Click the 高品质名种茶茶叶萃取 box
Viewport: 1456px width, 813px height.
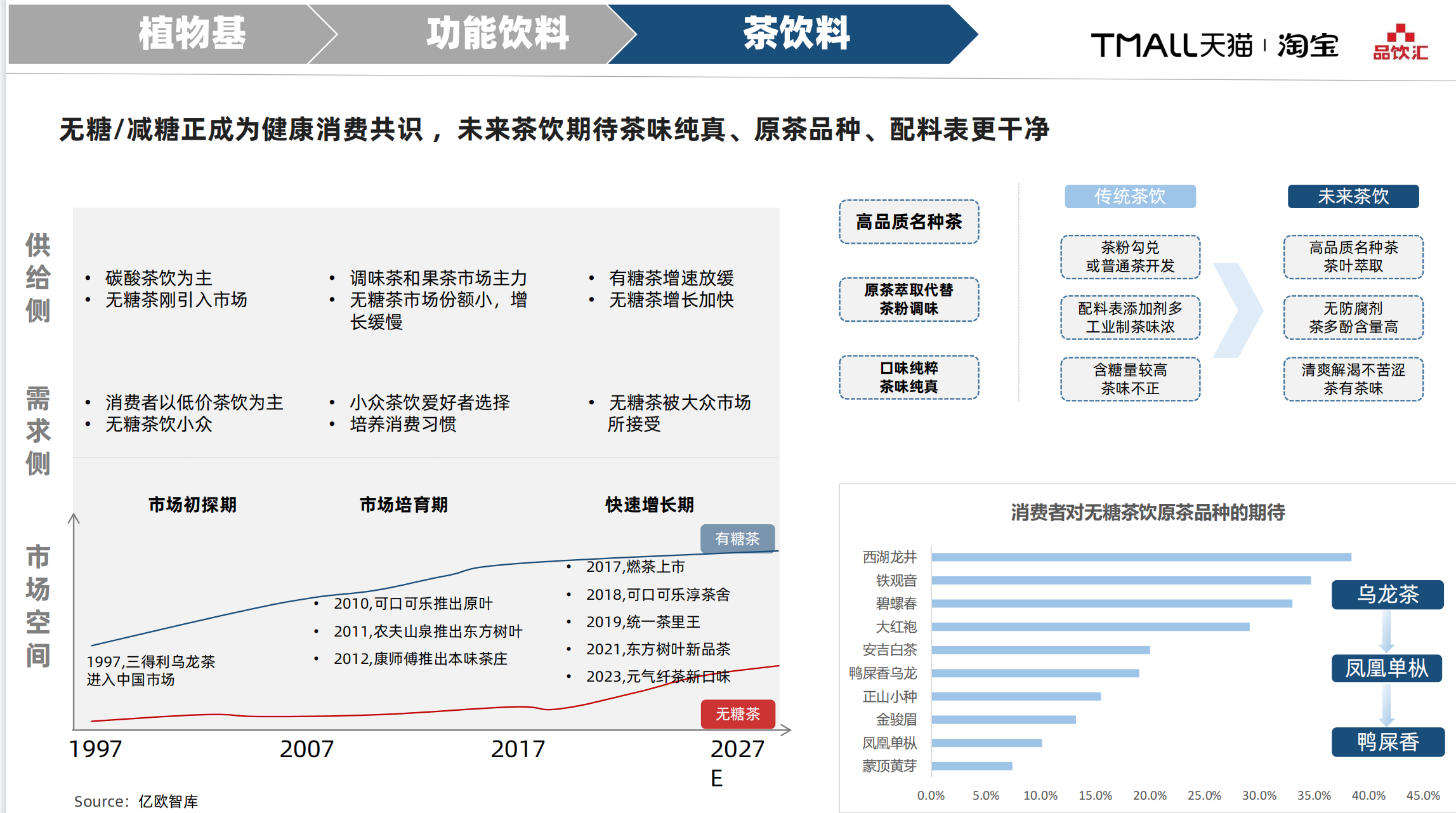(x=1353, y=256)
